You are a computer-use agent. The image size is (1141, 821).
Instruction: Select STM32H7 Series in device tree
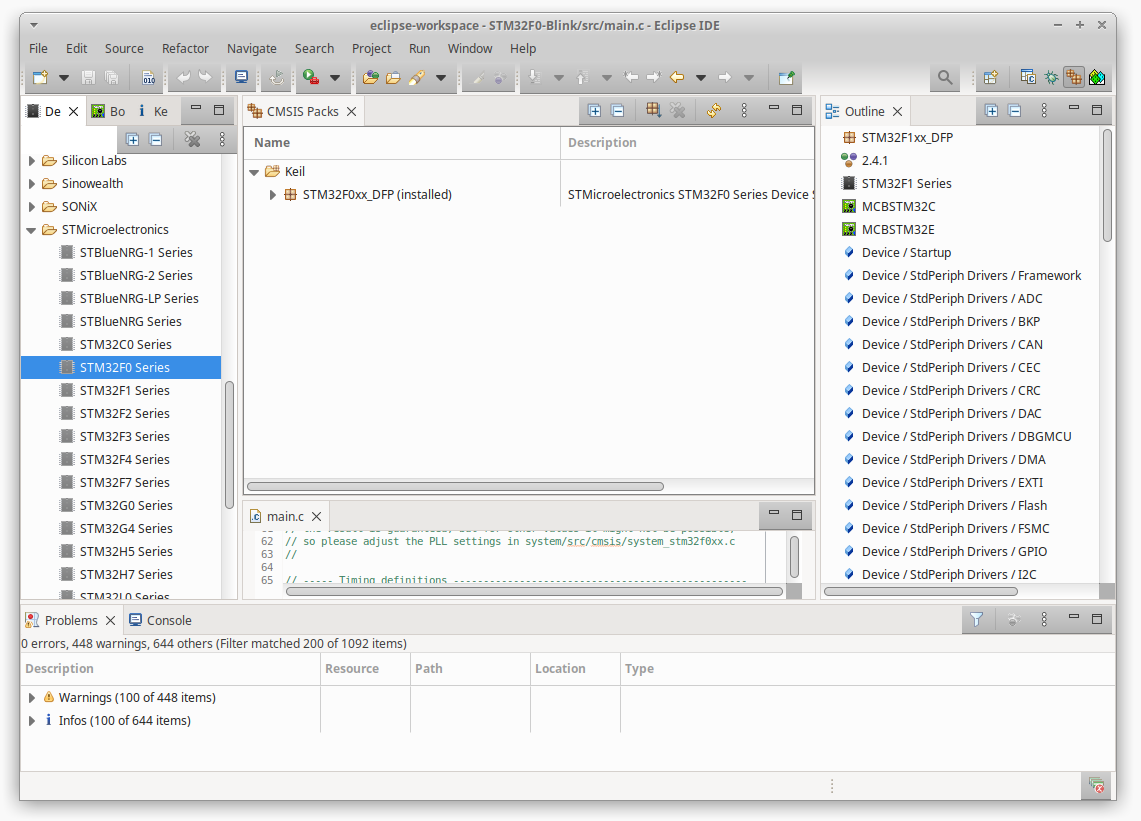[125, 574]
